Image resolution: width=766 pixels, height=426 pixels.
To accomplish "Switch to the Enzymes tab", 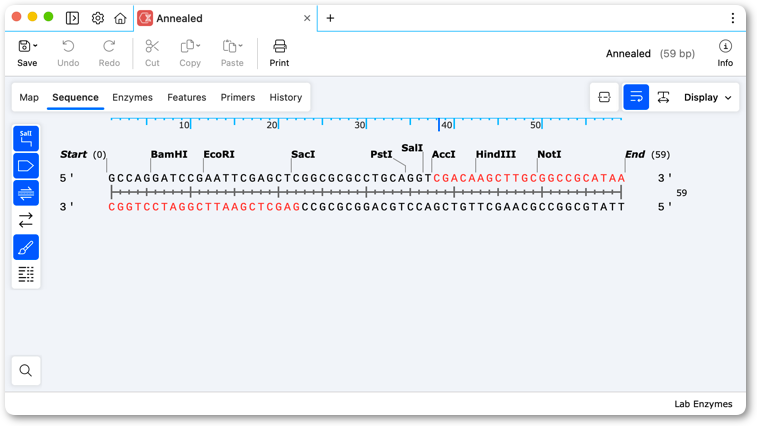I will click(x=132, y=97).
